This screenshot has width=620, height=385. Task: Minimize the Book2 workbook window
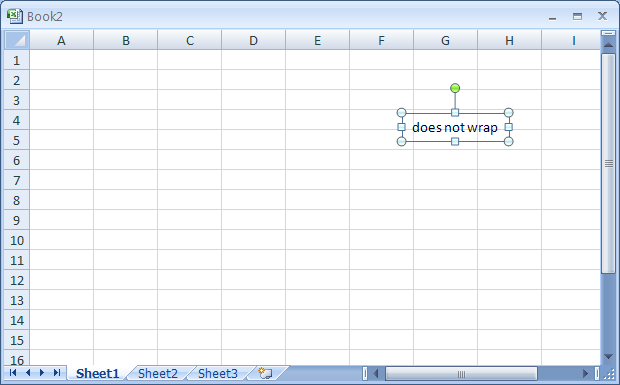point(552,17)
